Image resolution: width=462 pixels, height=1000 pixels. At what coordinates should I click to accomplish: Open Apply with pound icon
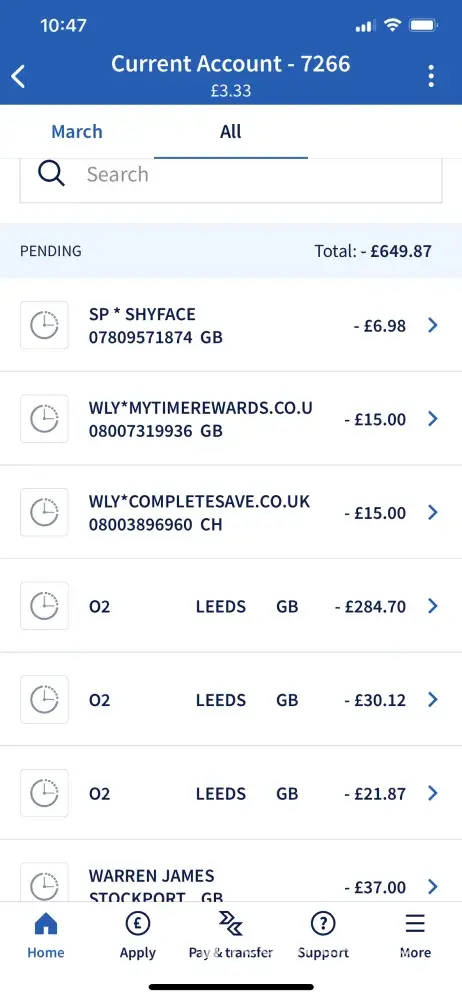[x=138, y=936]
